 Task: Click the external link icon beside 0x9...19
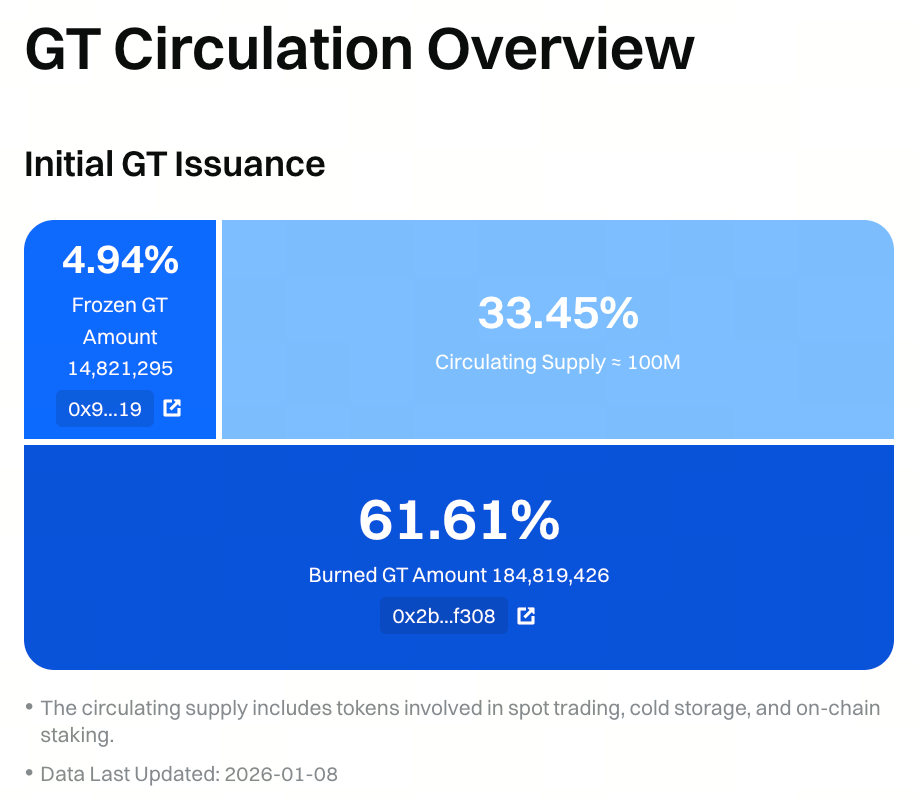coord(172,408)
